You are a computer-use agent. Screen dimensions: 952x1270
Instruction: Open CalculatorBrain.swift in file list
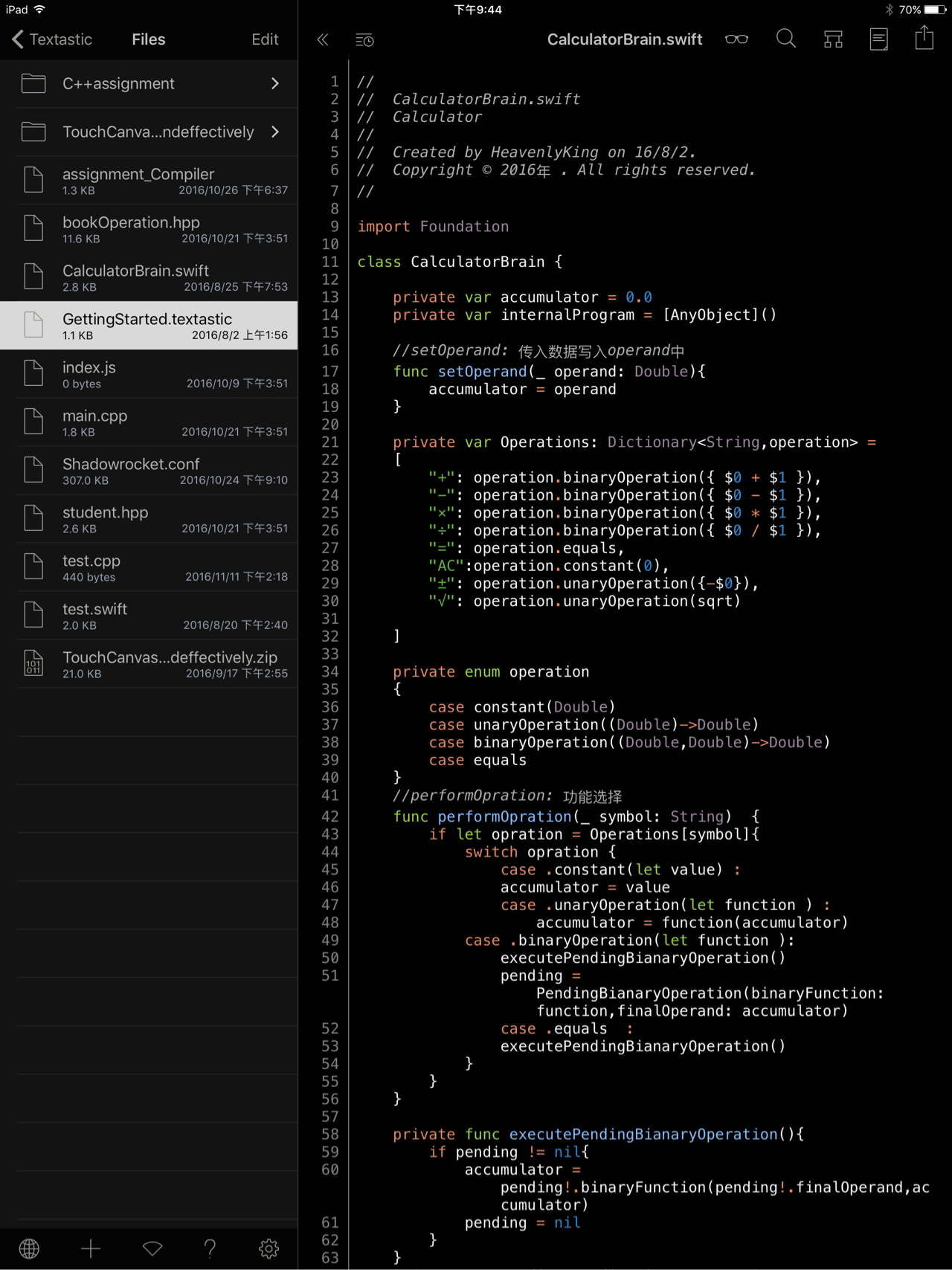(149, 277)
